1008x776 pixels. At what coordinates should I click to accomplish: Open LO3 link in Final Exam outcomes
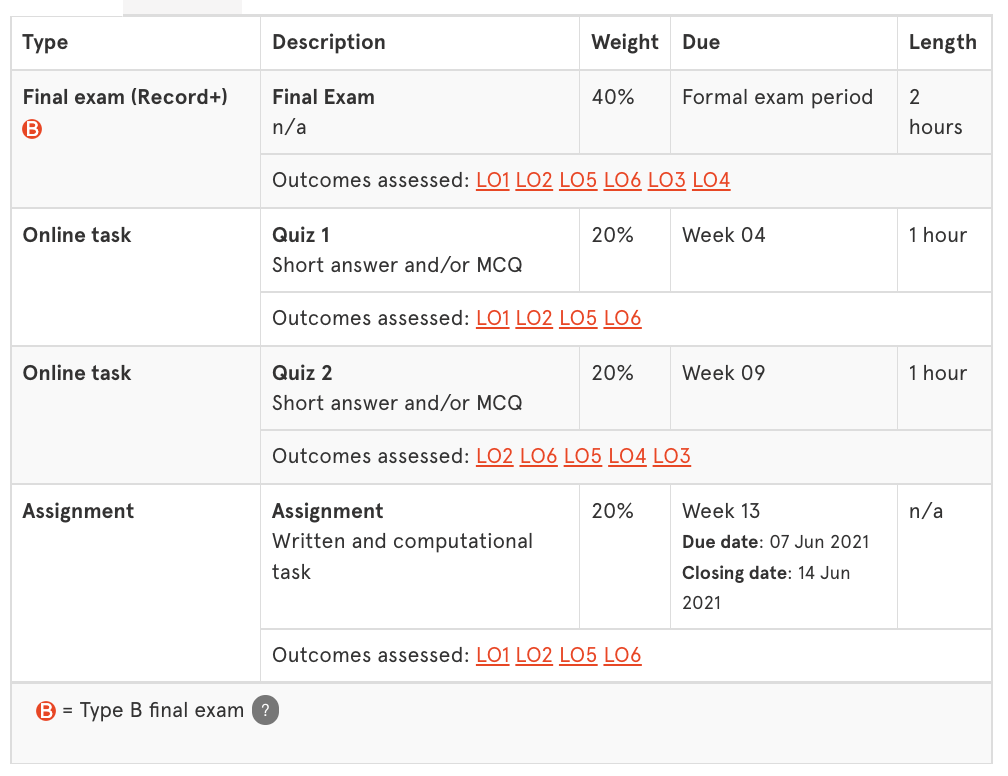667,181
